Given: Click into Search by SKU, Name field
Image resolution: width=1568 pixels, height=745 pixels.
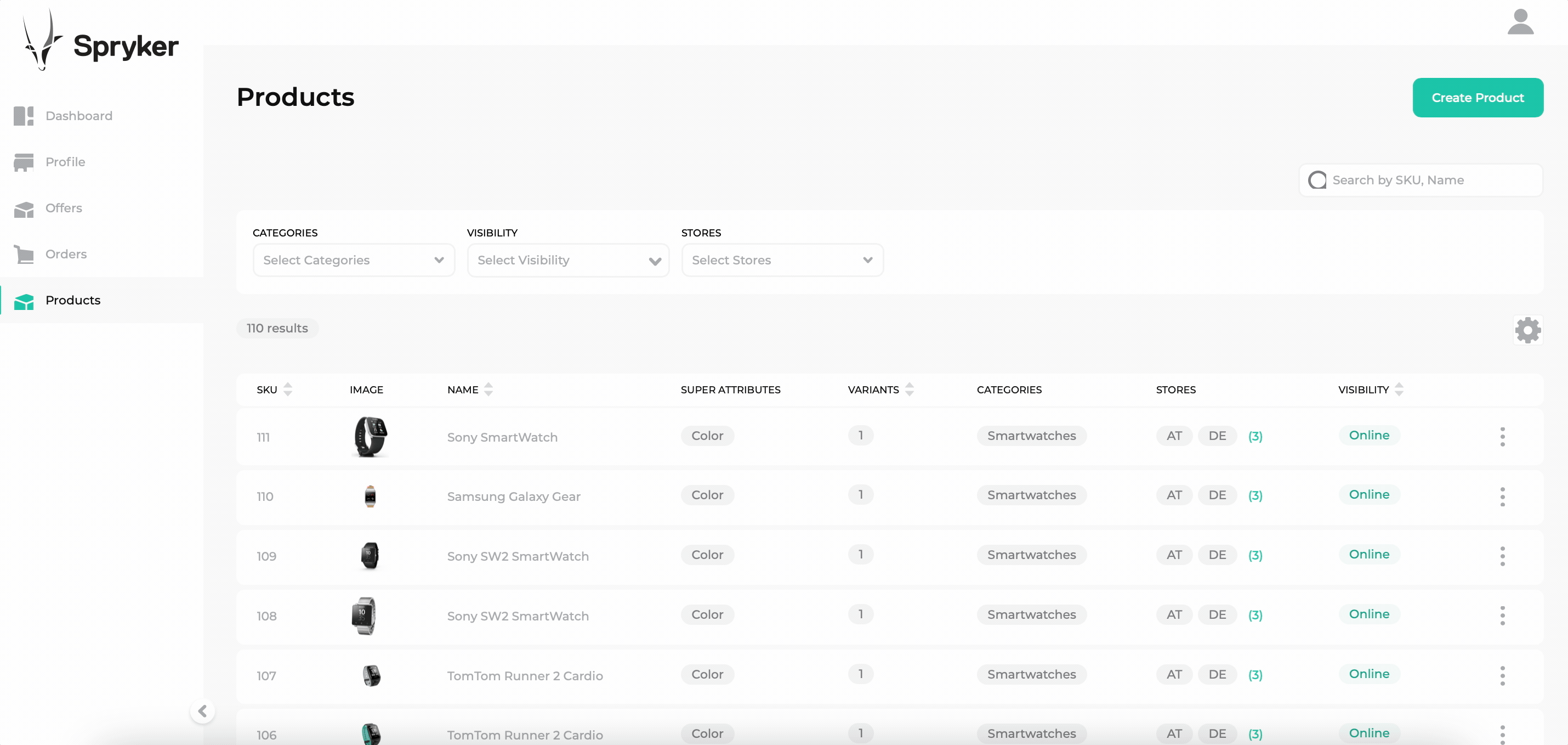Looking at the screenshot, I should click(x=1421, y=180).
